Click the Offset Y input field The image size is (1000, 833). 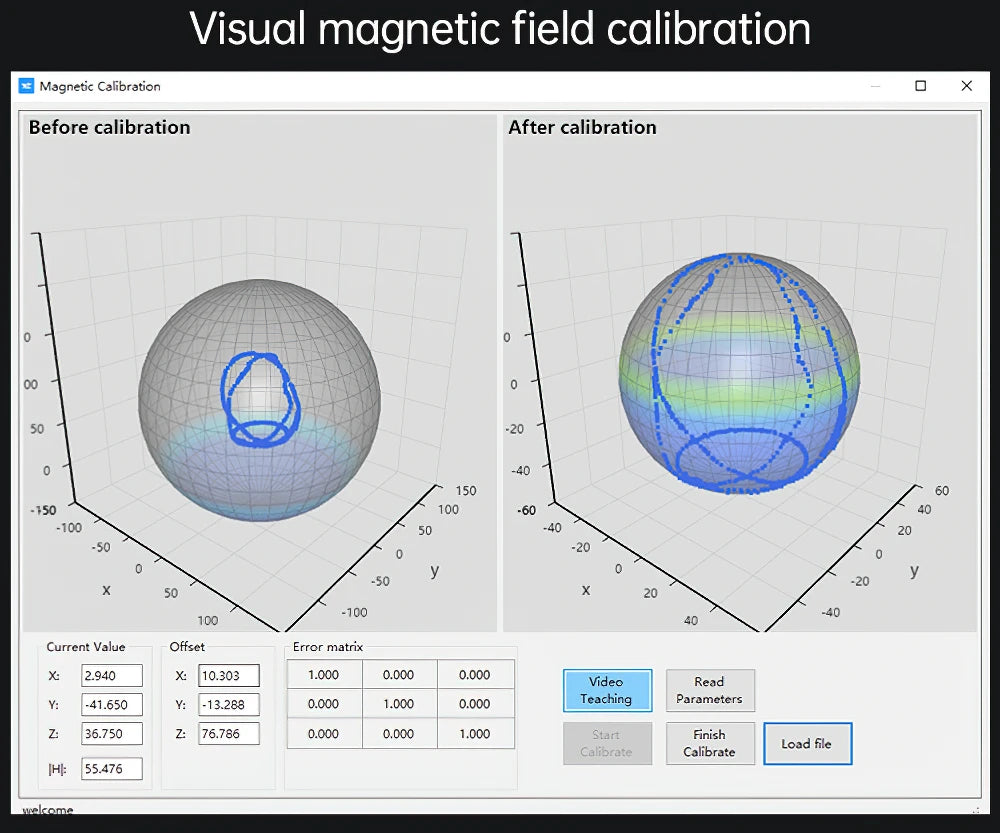pyautogui.click(x=229, y=704)
